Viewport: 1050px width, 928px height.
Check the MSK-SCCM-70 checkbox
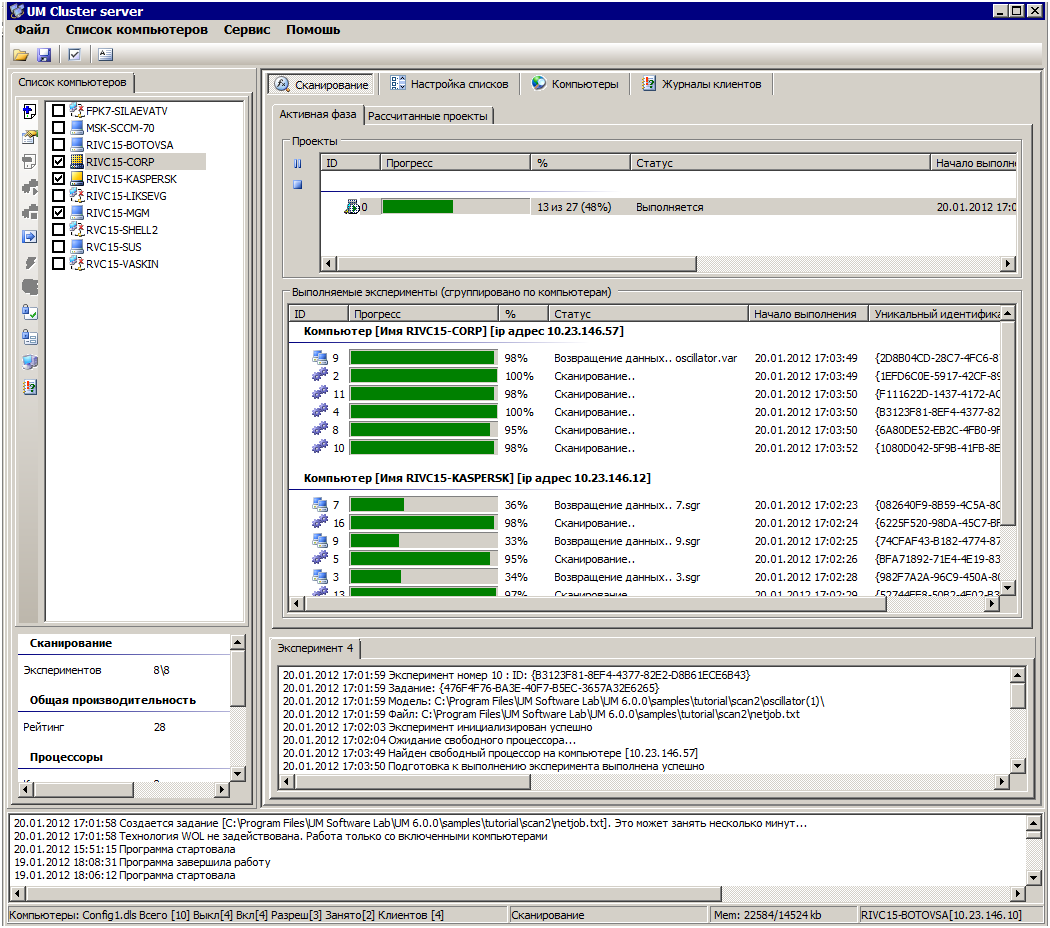[58, 127]
